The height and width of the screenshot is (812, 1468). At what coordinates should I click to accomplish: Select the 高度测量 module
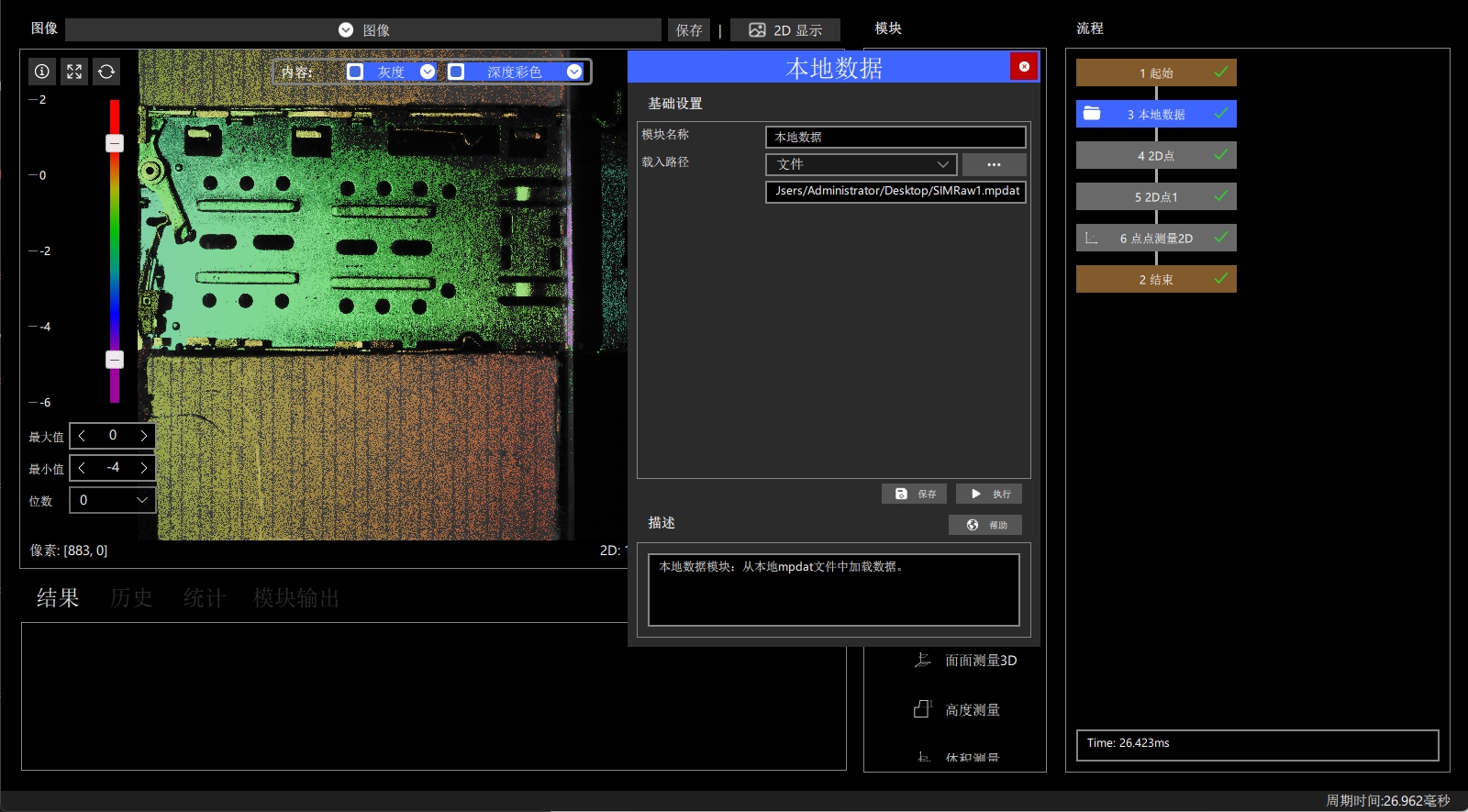[973, 710]
